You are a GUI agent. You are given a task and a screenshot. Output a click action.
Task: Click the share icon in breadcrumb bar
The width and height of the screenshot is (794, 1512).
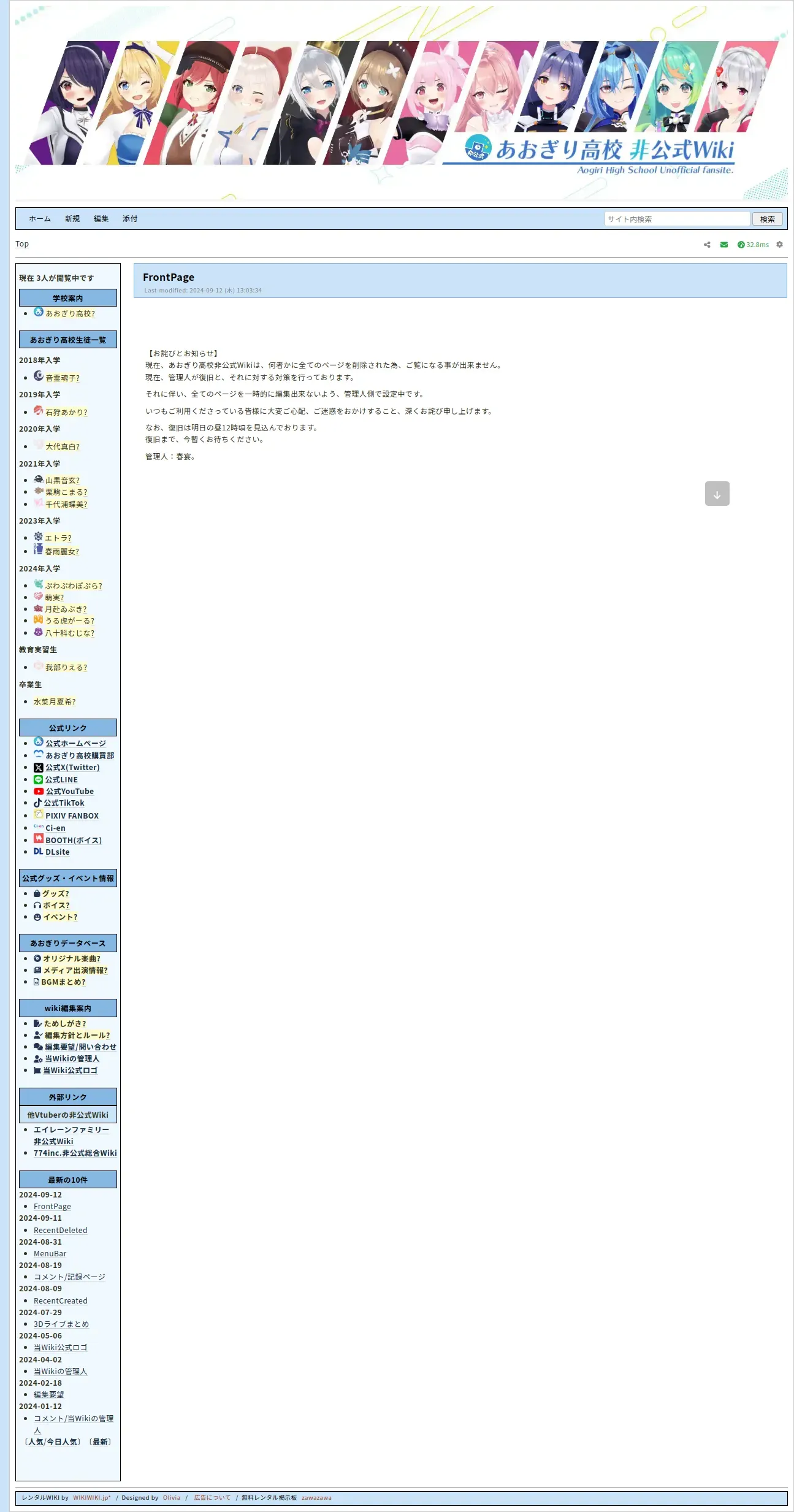coord(707,245)
